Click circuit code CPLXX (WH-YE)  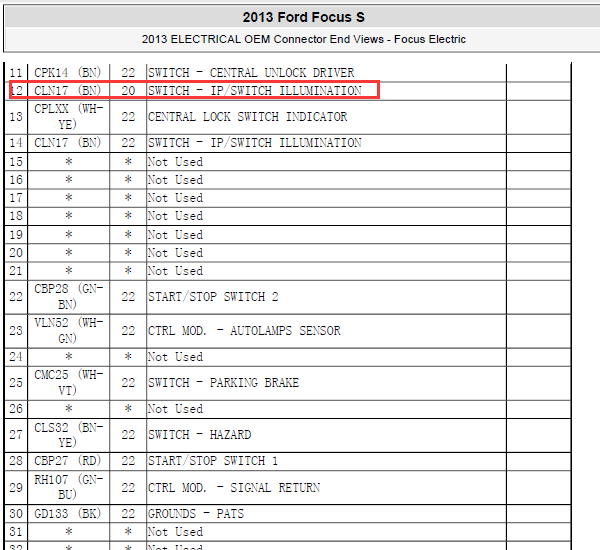pyautogui.click(x=68, y=116)
